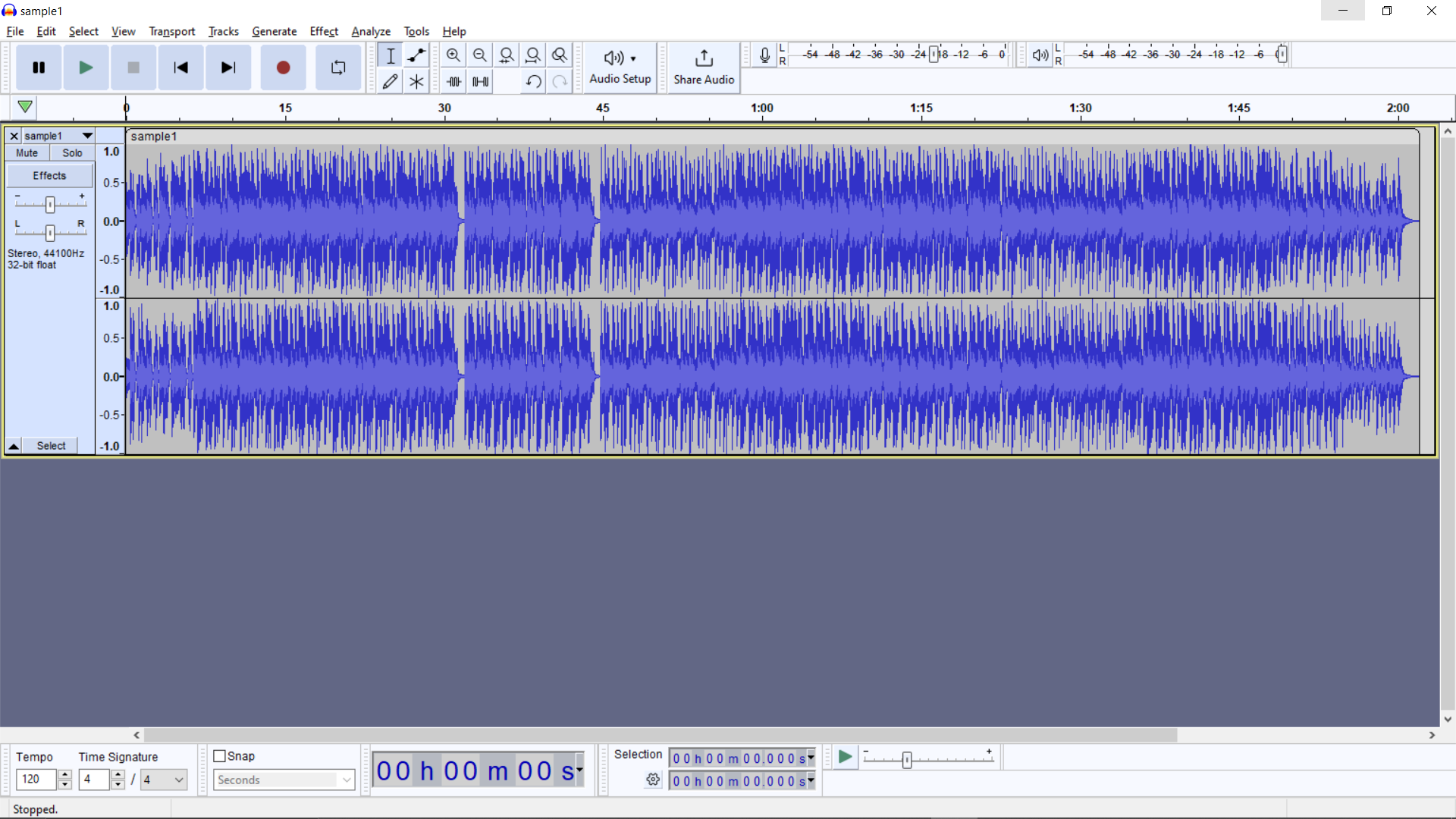This screenshot has height=819, width=1456.
Task: Click the track gain slider
Action: tap(50, 204)
